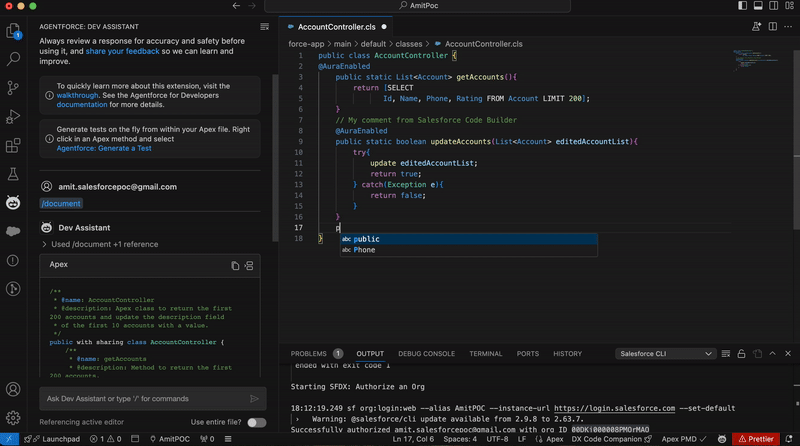This screenshot has height=446, width=800.
Task: Click the /document command tag
Action: tap(61, 204)
